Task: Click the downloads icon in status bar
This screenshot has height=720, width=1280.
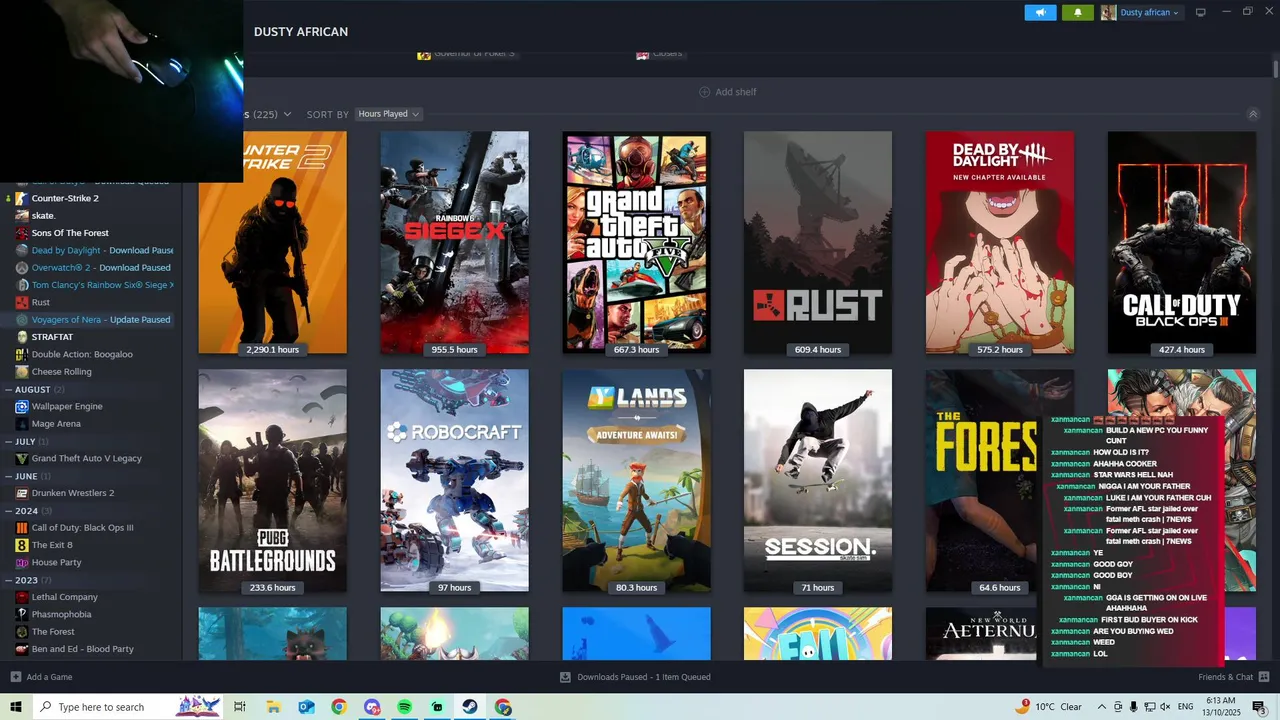Action: pyautogui.click(x=565, y=677)
